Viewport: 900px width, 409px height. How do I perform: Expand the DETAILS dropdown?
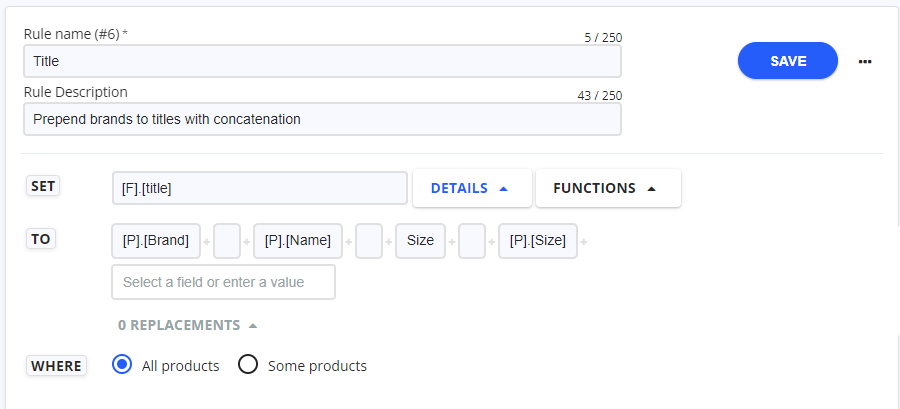coord(472,188)
